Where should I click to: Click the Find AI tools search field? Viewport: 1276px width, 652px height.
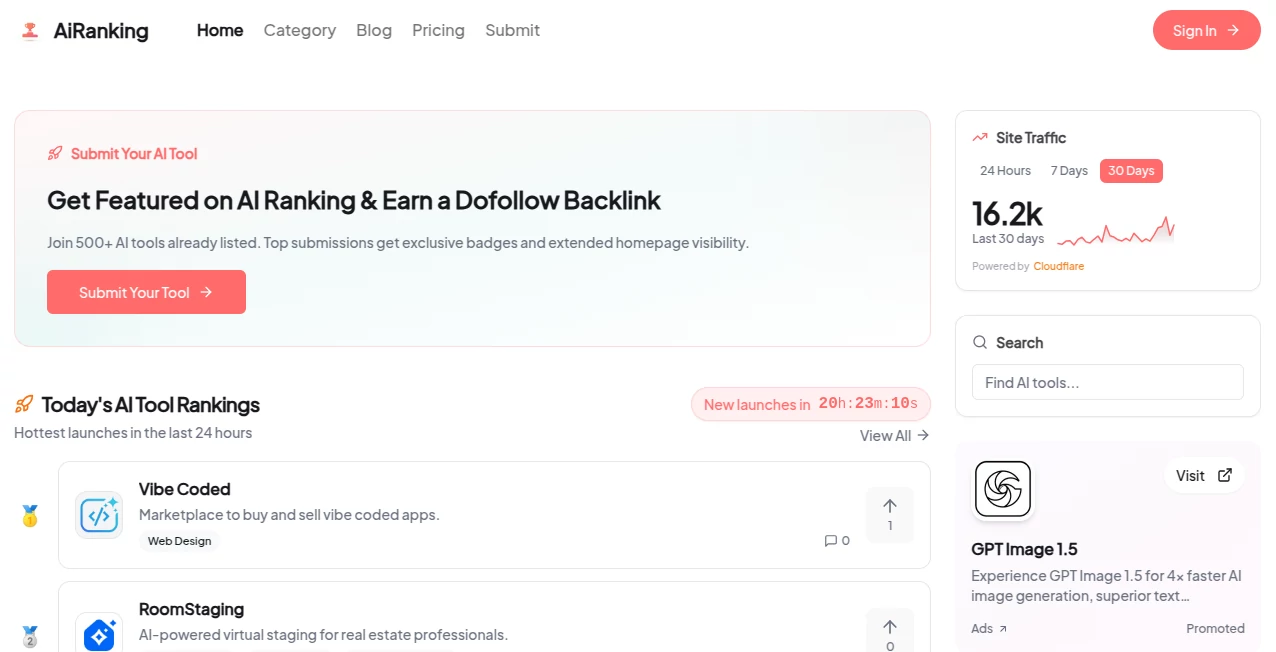[x=1107, y=382]
